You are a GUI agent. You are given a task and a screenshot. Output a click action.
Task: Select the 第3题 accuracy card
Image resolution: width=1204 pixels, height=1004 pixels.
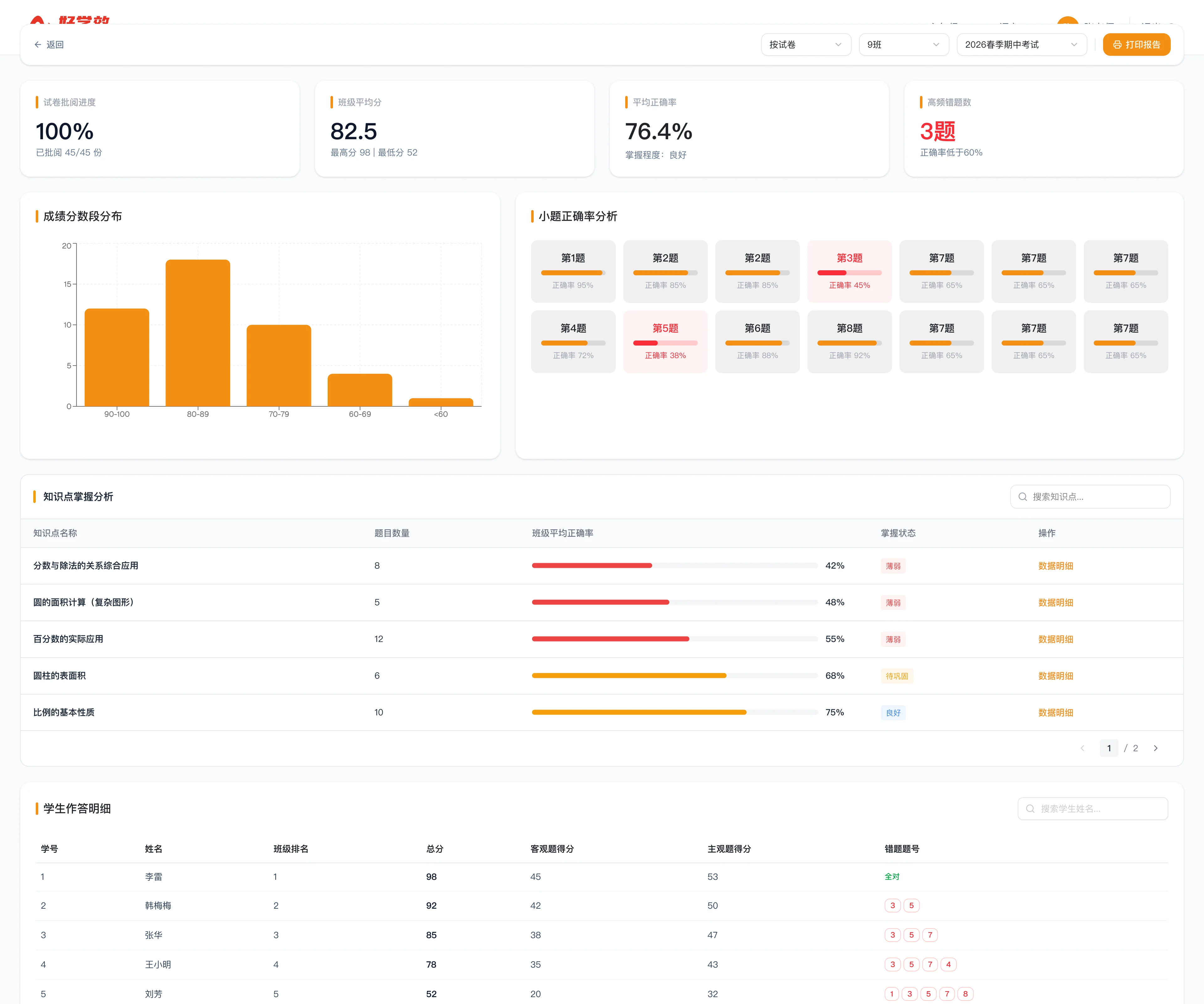coord(849,271)
